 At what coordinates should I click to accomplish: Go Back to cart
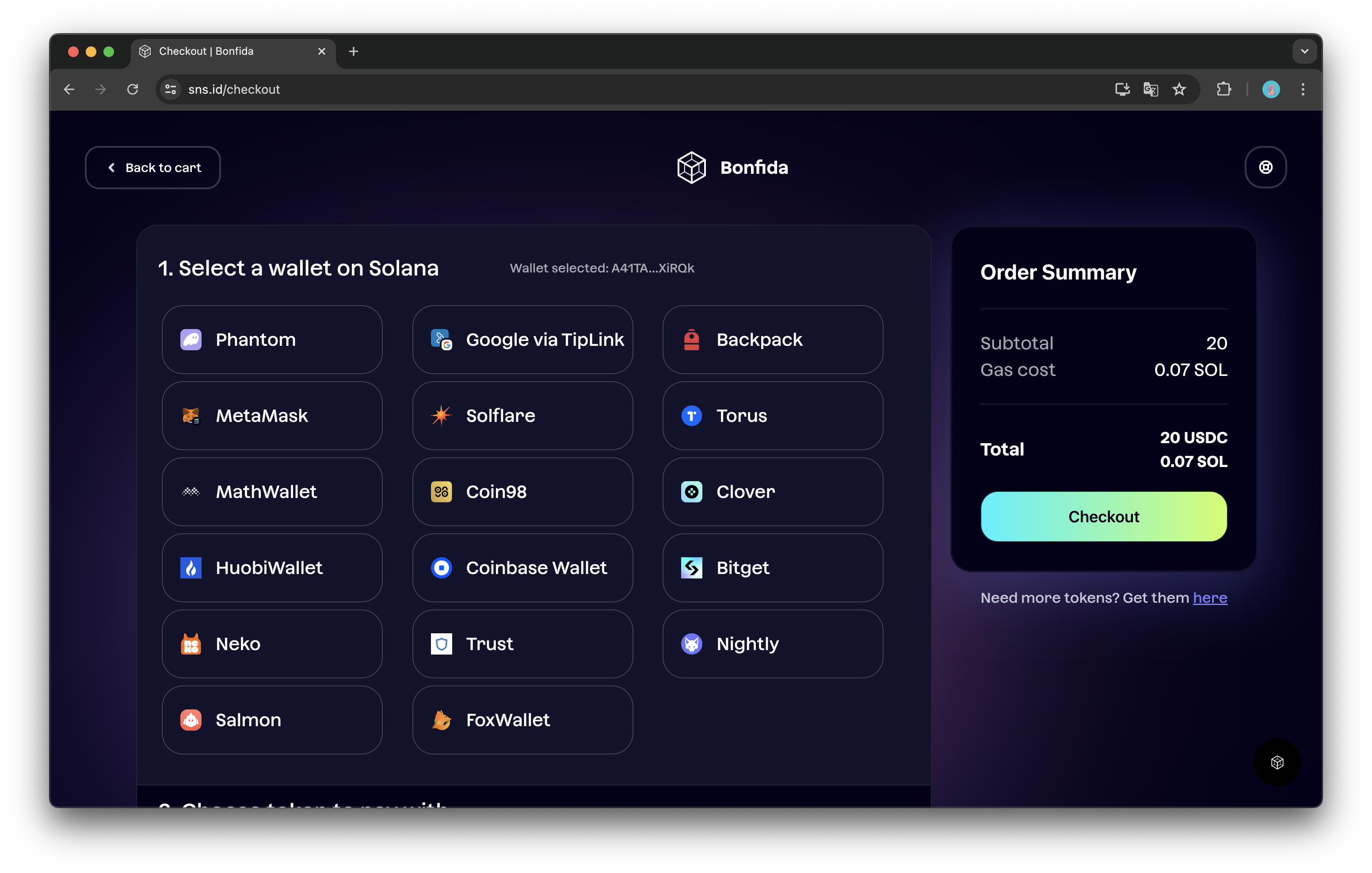152,168
